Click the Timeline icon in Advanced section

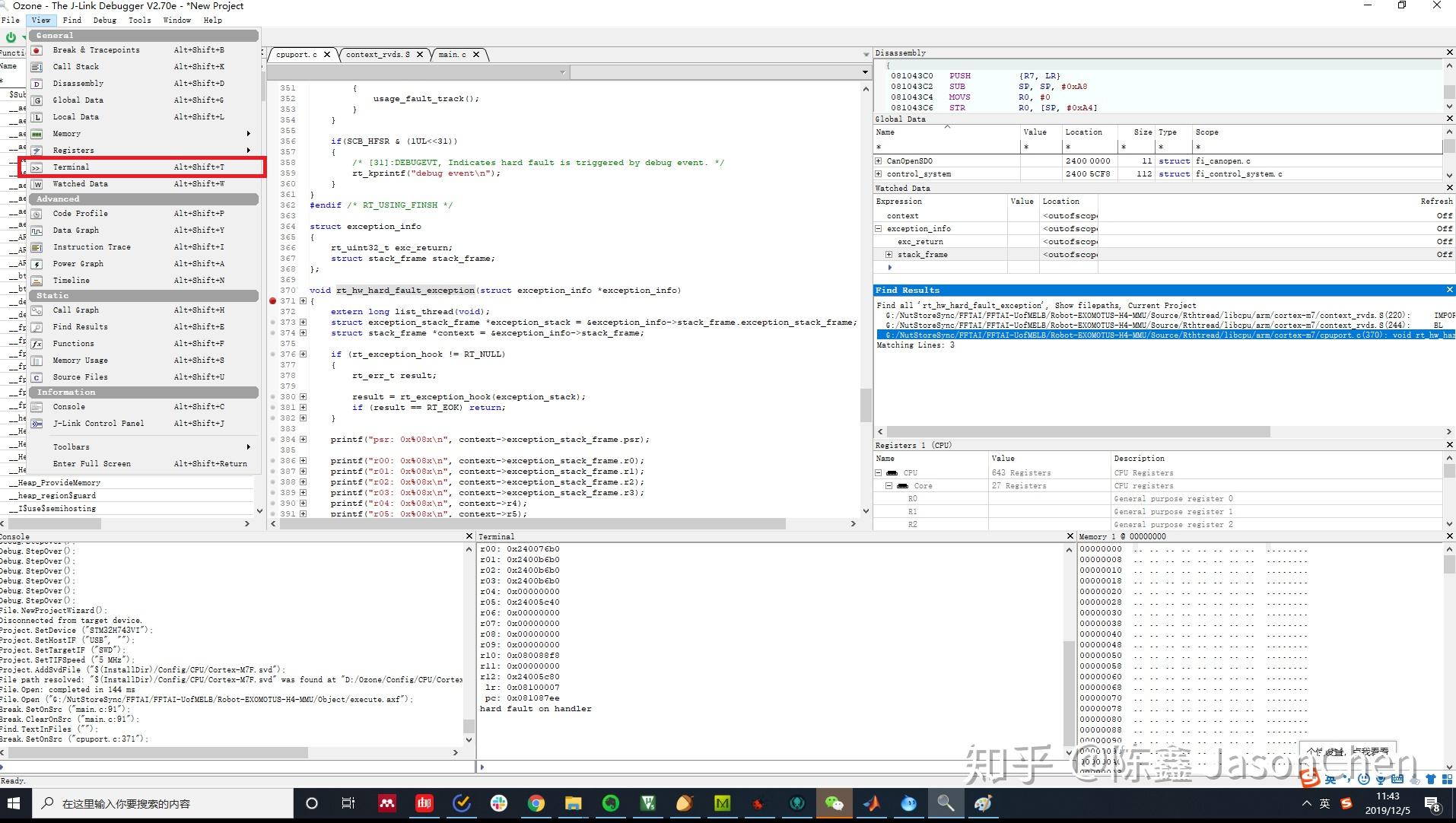[x=37, y=281]
